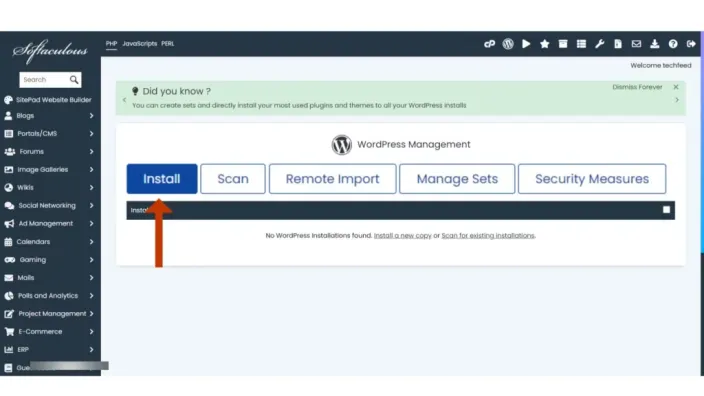This screenshot has width=704, height=396.
Task: Click the Manage Sets button
Action: point(457,179)
